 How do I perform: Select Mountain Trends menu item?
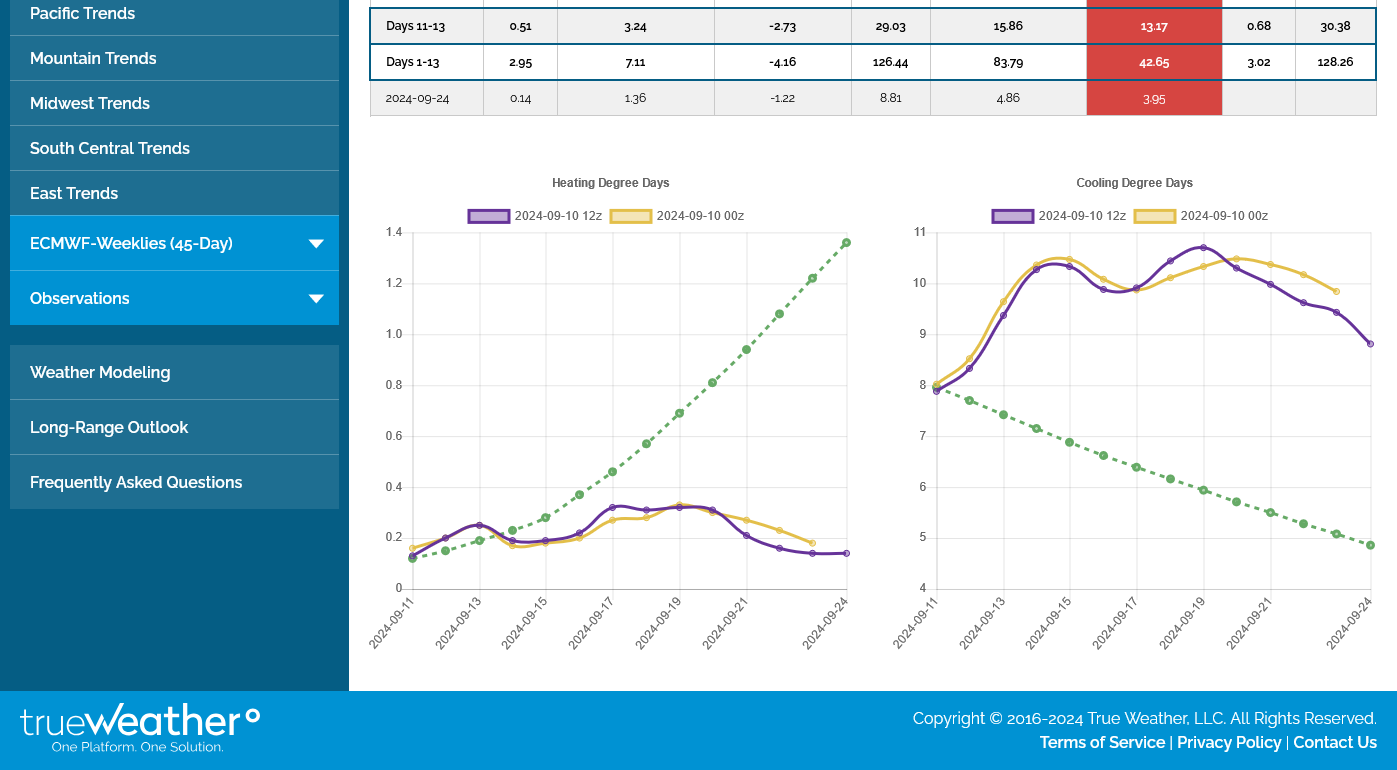pyautogui.click(x=93, y=59)
